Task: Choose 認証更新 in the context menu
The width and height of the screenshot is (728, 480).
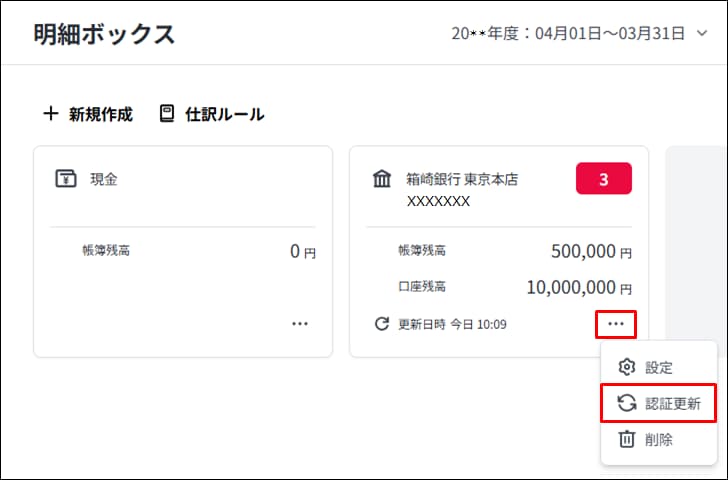Action: pyautogui.click(x=672, y=403)
